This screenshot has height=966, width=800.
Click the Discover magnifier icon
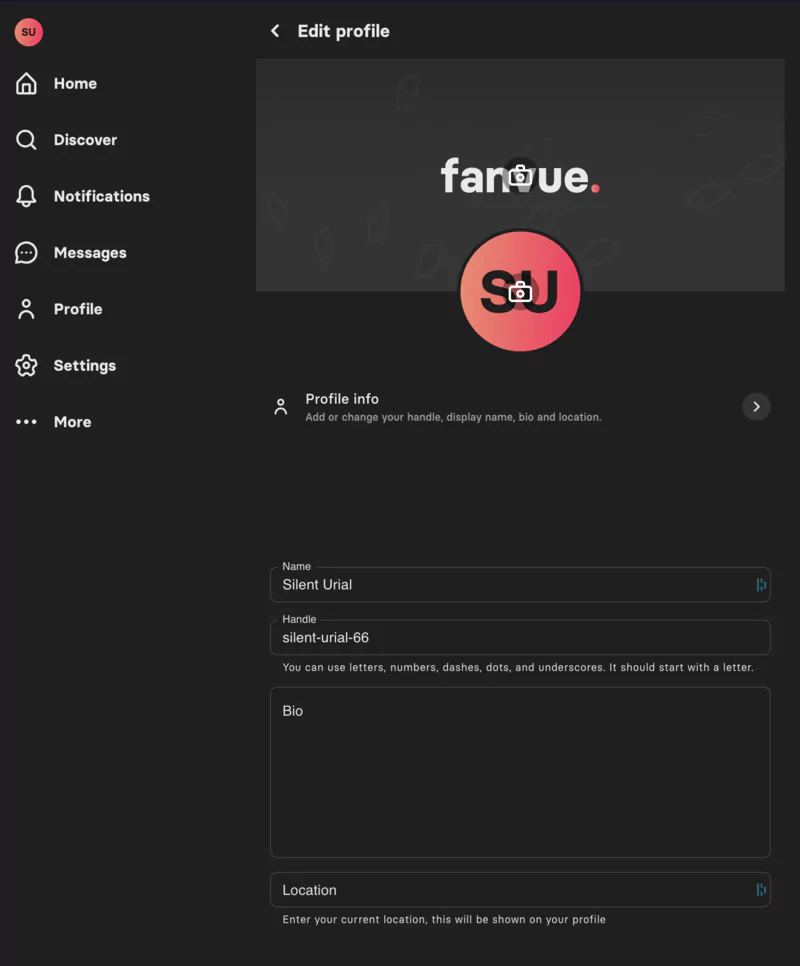pyautogui.click(x=26, y=140)
